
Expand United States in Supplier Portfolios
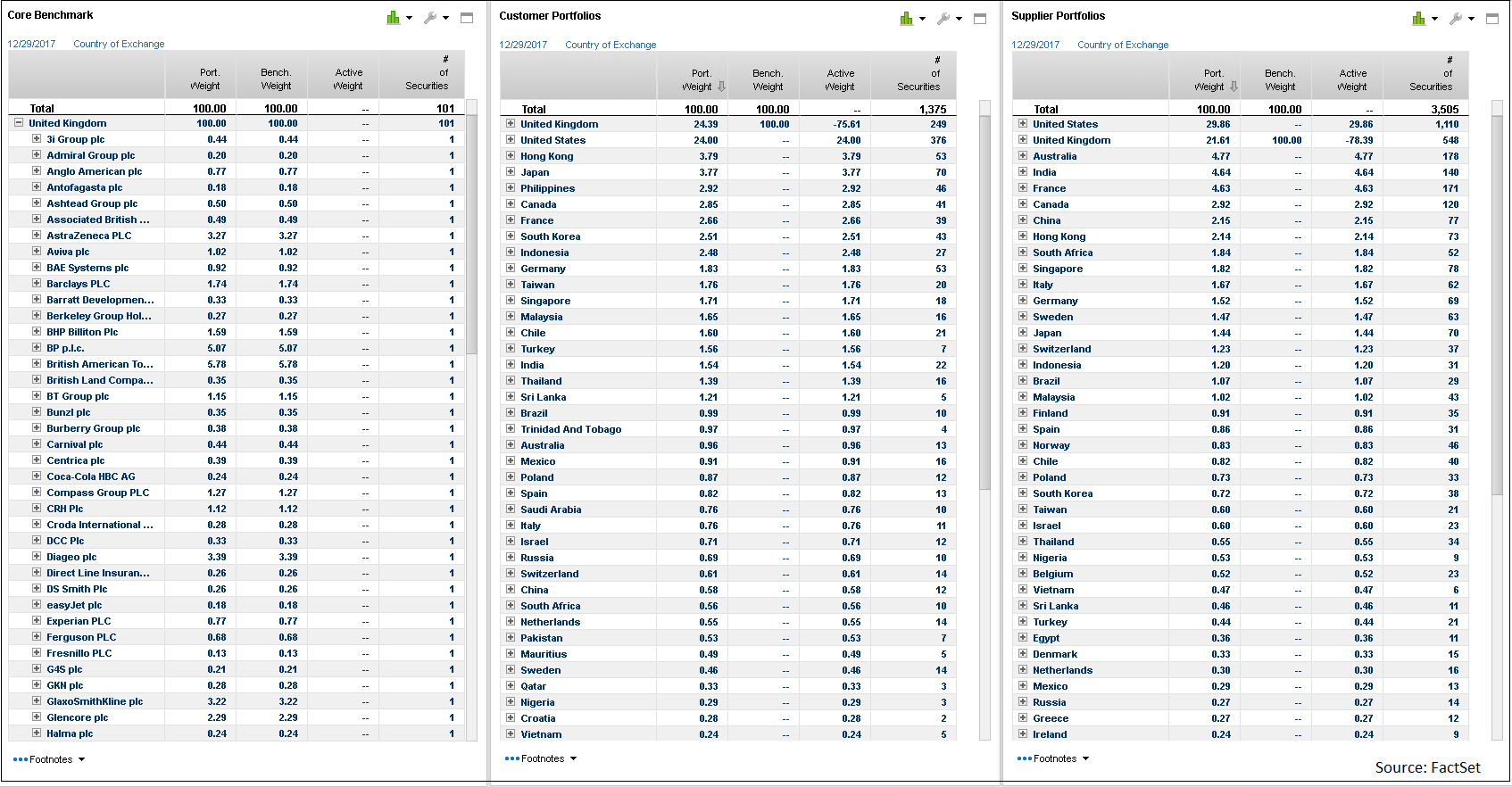tap(1023, 124)
